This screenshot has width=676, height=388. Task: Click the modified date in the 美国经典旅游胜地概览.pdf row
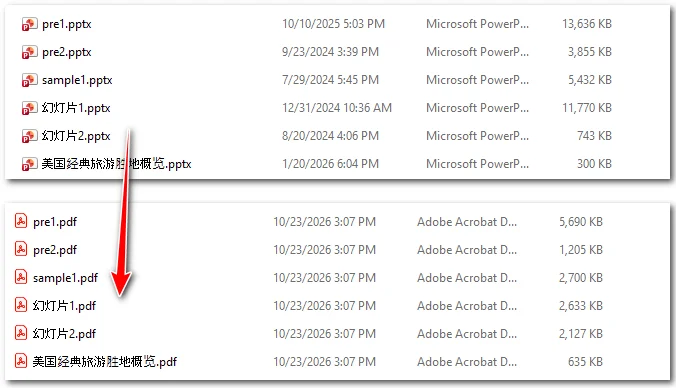click(x=325, y=362)
